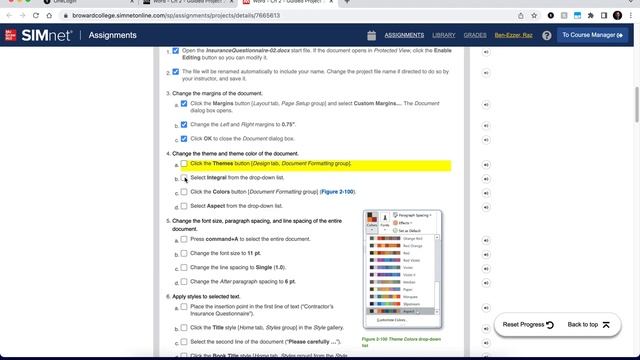Open the Ben-Ezzer, Raz user link
The height and width of the screenshot is (360, 640).
coord(513,35)
